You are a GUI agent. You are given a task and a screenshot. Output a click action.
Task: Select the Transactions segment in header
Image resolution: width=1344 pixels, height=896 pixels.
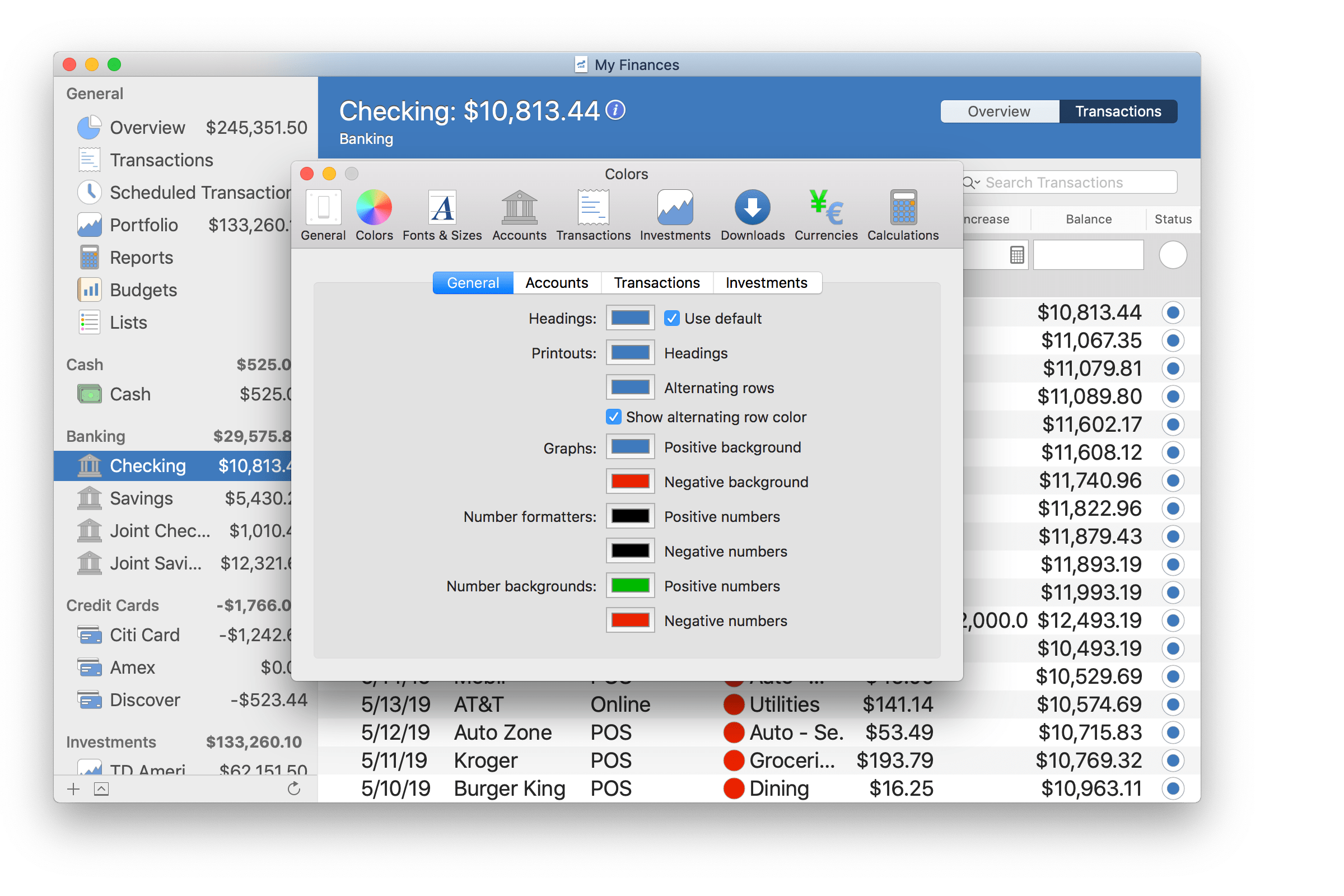1118,111
